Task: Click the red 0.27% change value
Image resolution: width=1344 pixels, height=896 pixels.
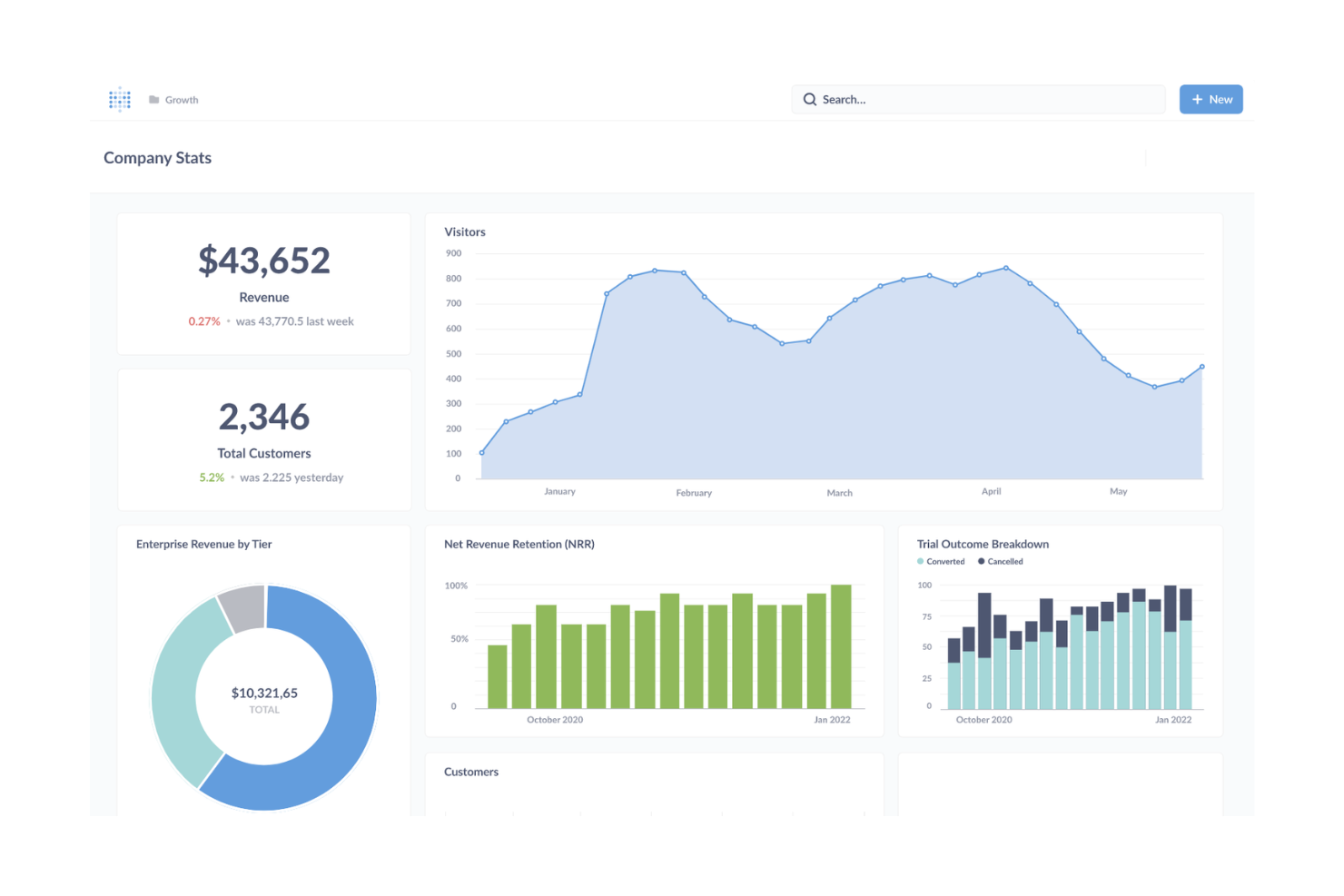Action: [204, 321]
